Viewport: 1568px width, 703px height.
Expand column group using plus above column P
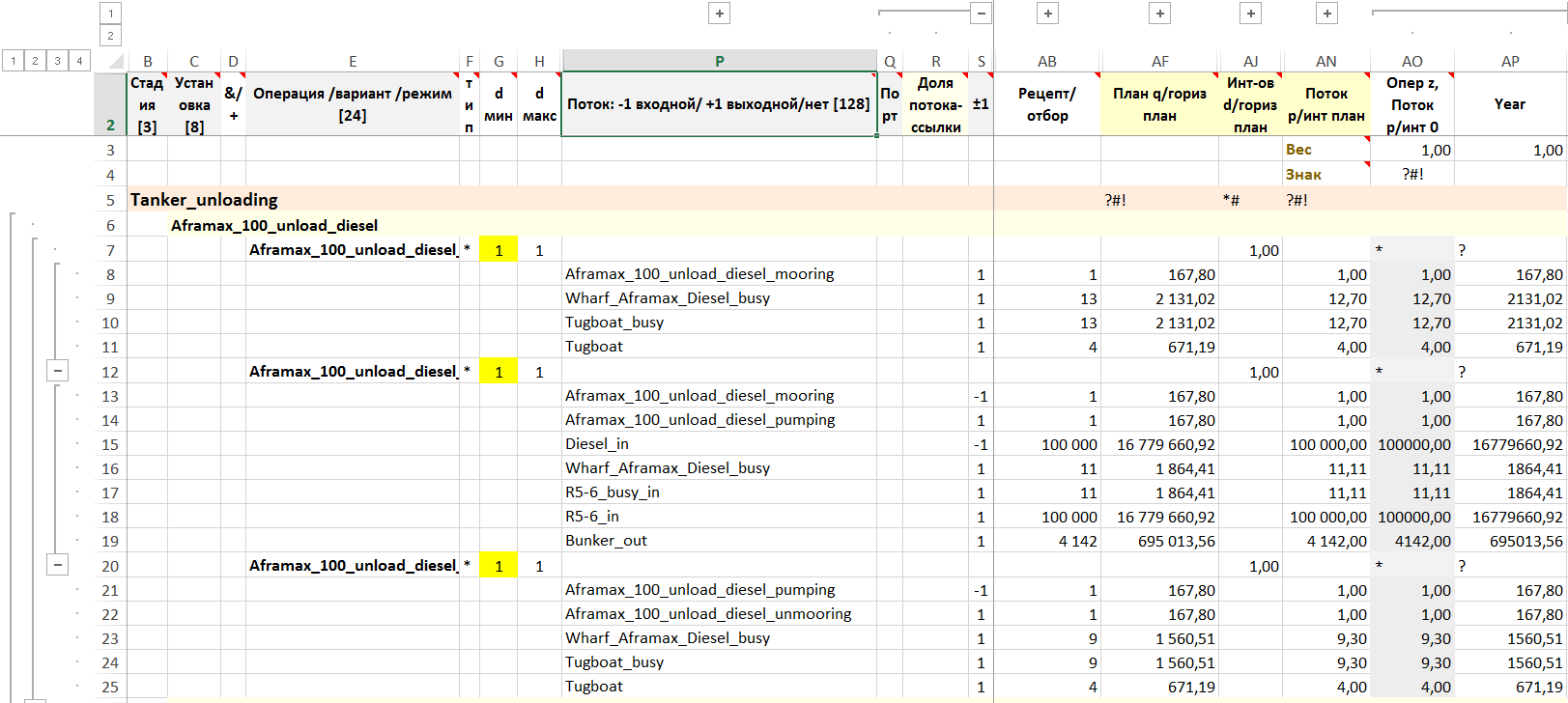tap(719, 14)
